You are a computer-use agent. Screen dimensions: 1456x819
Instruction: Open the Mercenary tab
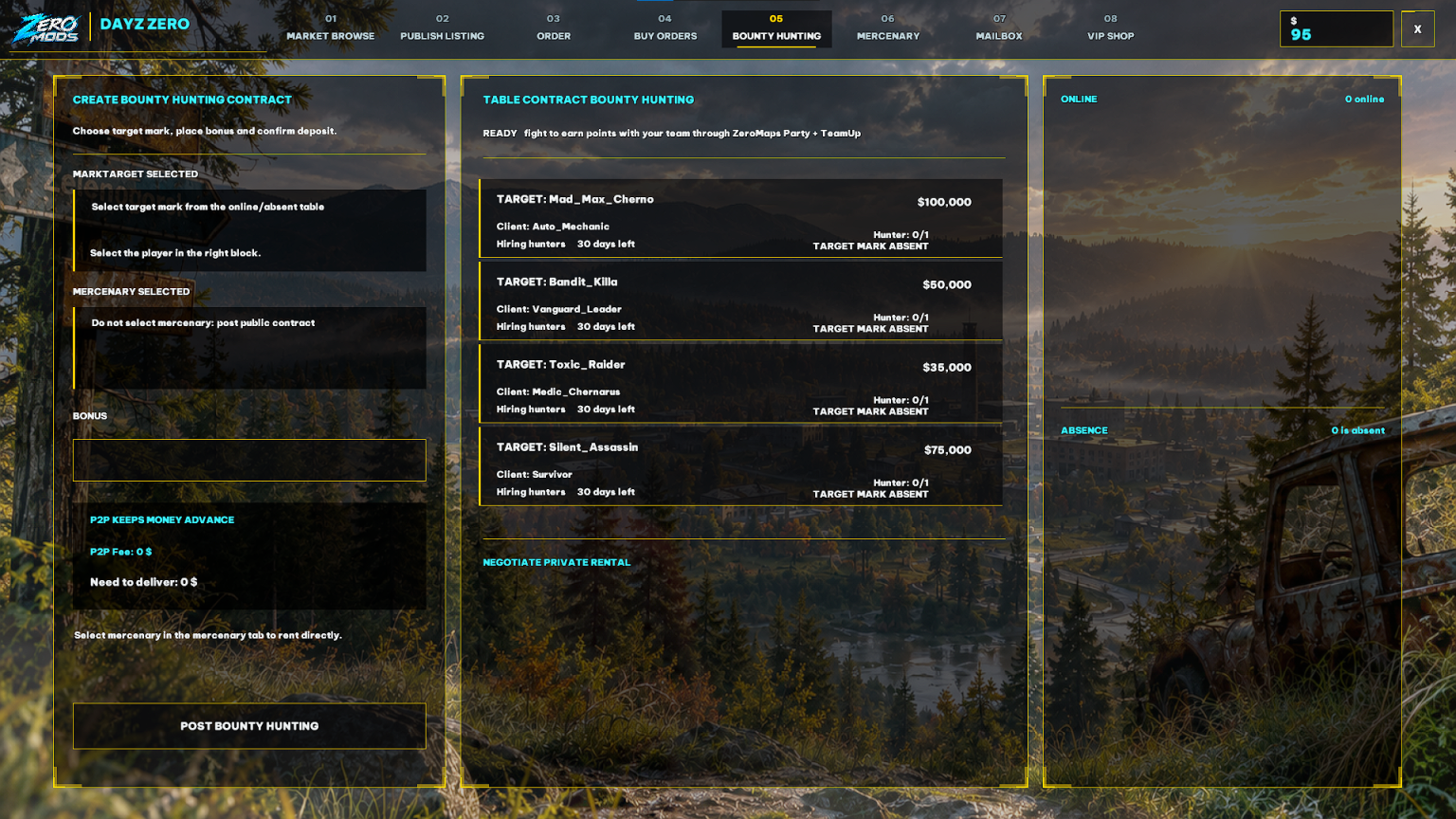[888, 28]
